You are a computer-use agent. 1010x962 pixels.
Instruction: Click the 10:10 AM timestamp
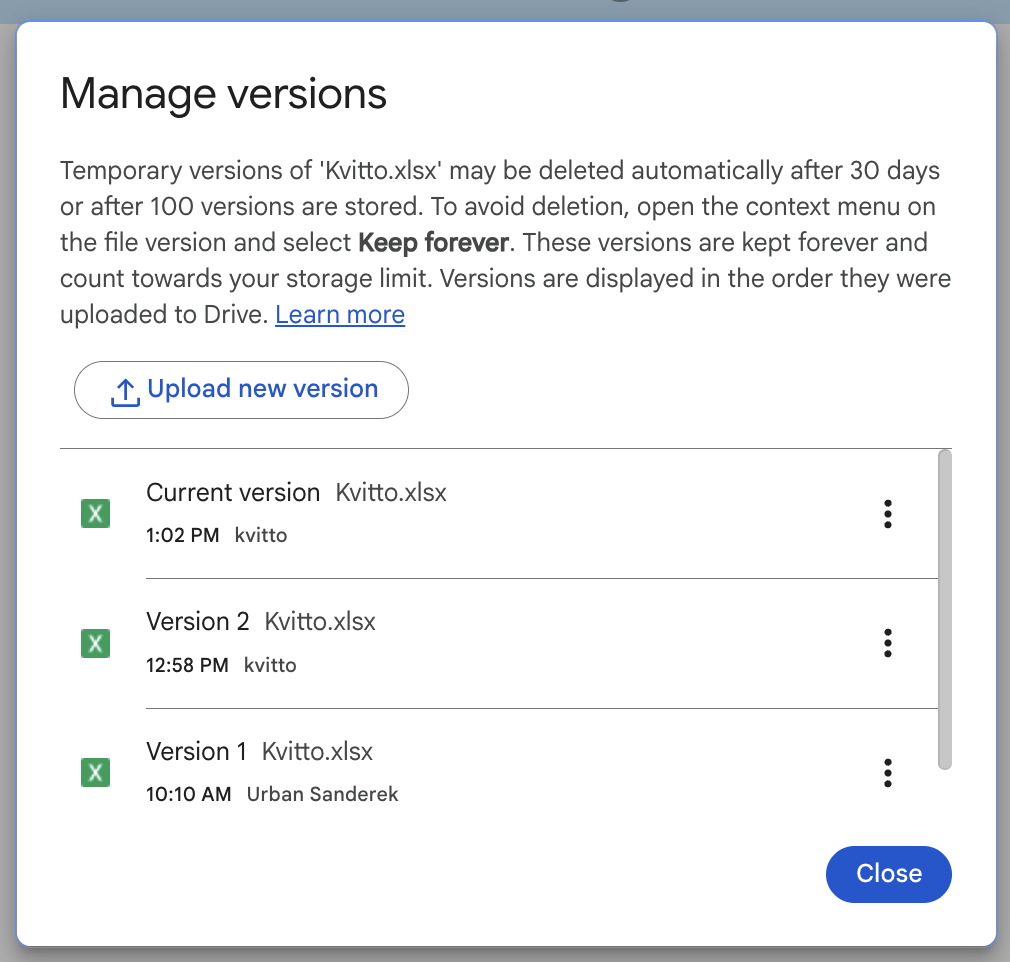(188, 795)
